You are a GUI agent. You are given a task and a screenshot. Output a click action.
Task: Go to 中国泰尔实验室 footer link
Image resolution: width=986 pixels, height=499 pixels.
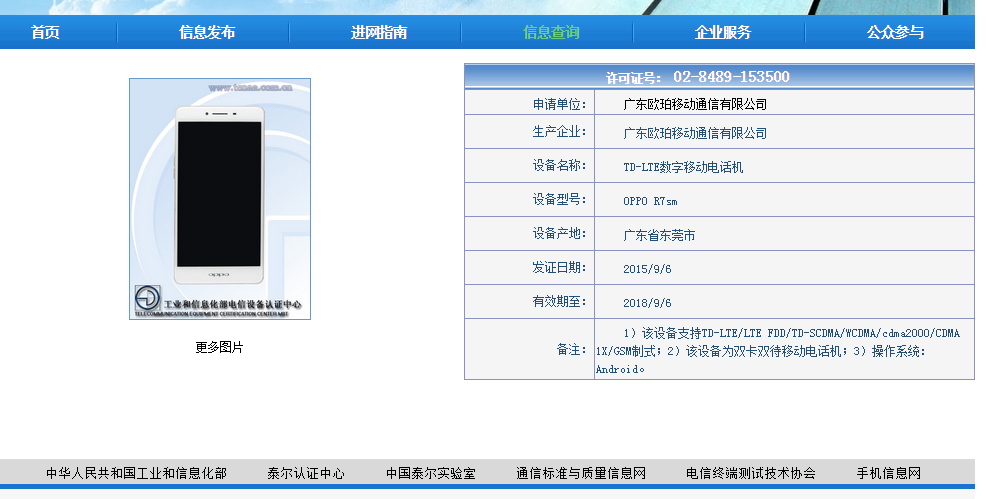(x=431, y=473)
